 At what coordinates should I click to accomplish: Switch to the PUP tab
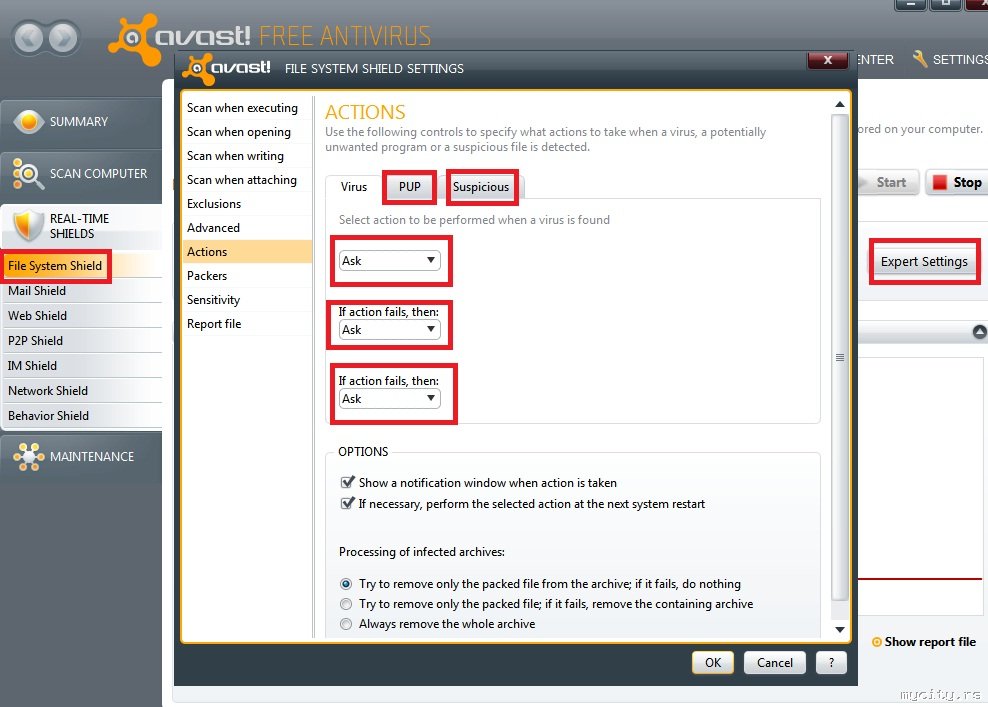click(x=410, y=187)
